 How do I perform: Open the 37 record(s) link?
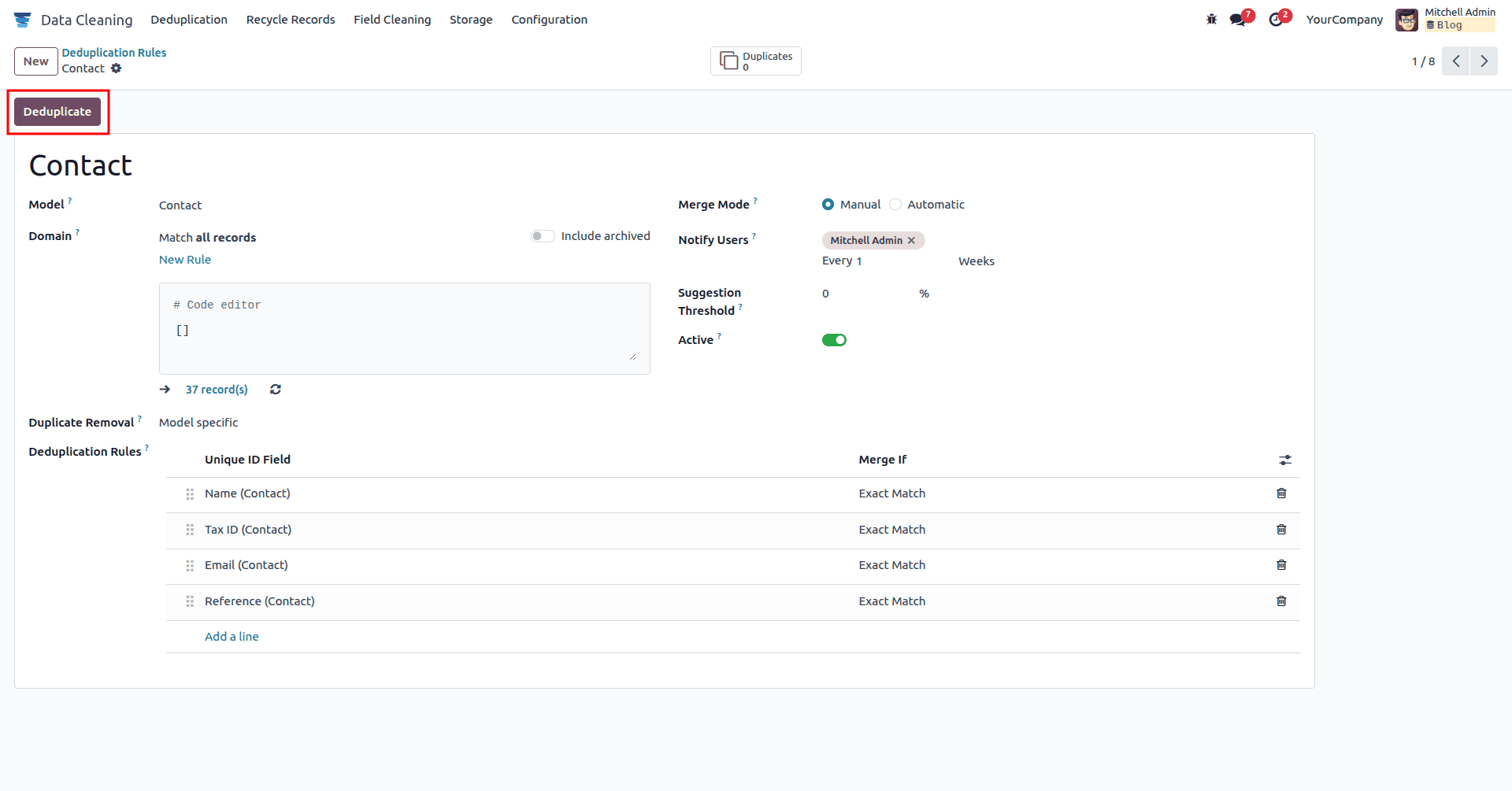click(x=217, y=389)
